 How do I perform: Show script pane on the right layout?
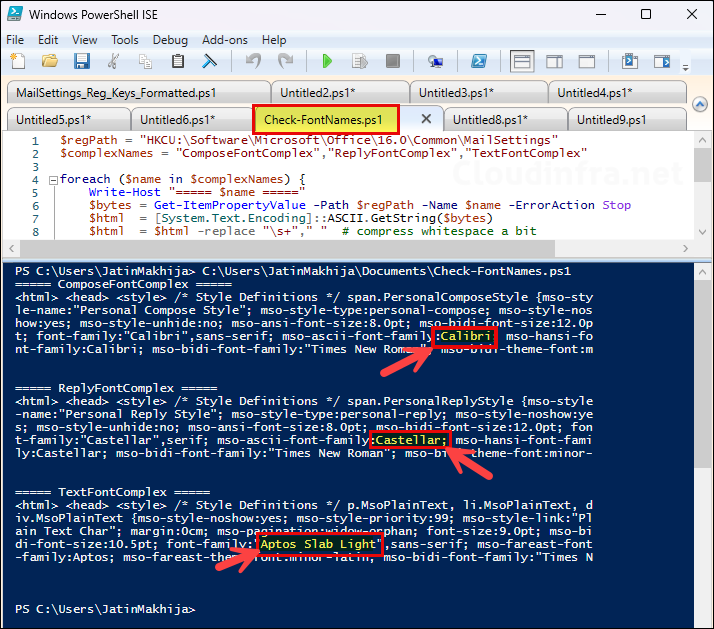(554, 61)
